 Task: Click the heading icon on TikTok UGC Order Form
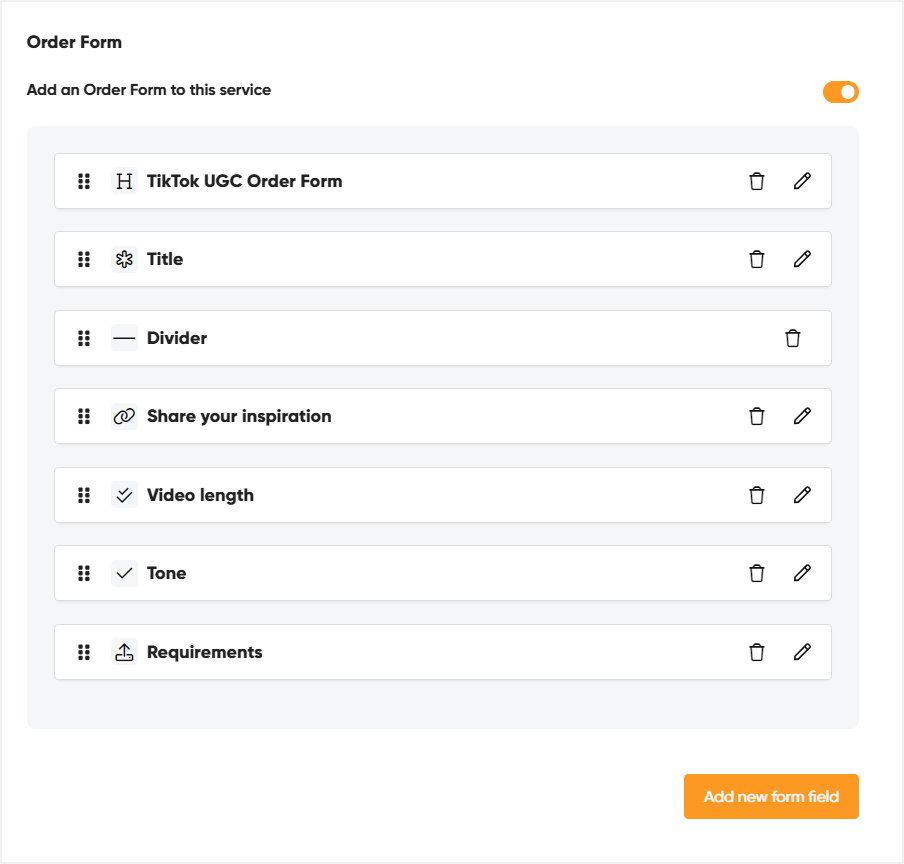pos(123,181)
